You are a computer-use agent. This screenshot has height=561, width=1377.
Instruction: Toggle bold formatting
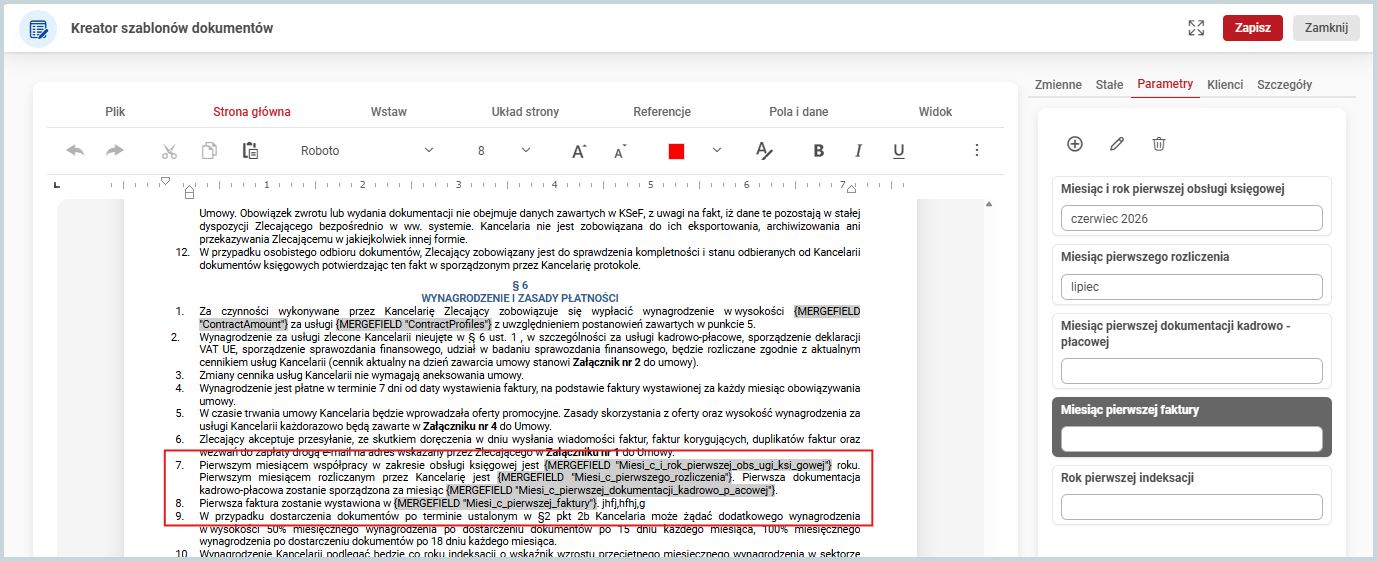click(819, 151)
